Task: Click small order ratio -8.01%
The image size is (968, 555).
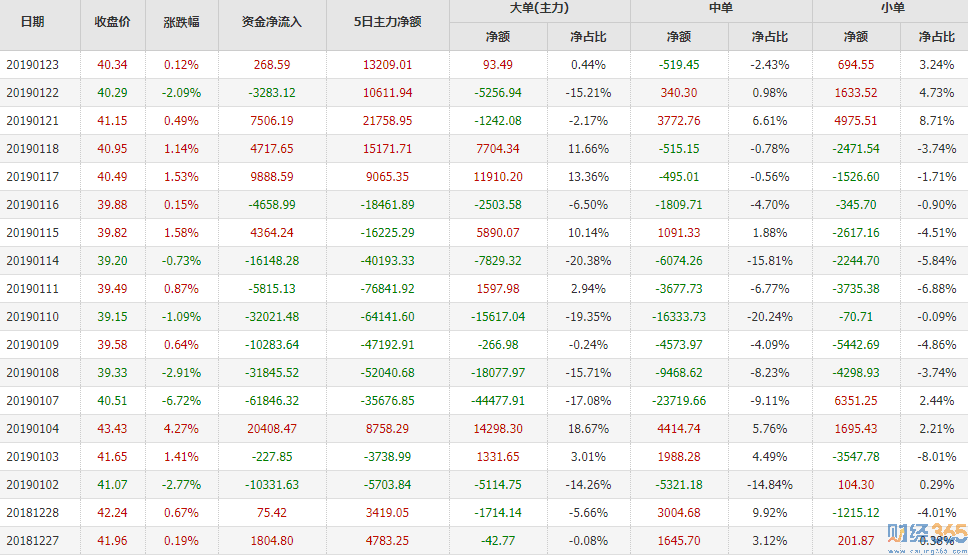Action: [x=937, y=457]
